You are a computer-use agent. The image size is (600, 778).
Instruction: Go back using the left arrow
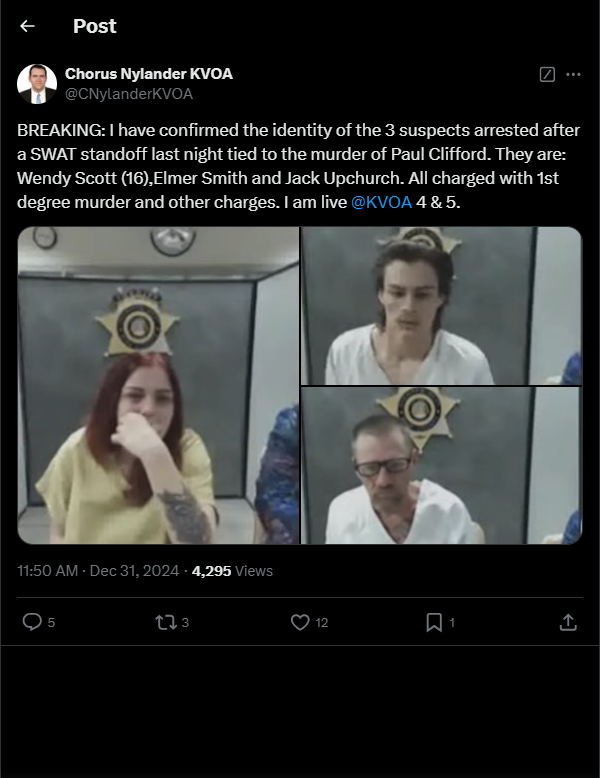[27, 26]
